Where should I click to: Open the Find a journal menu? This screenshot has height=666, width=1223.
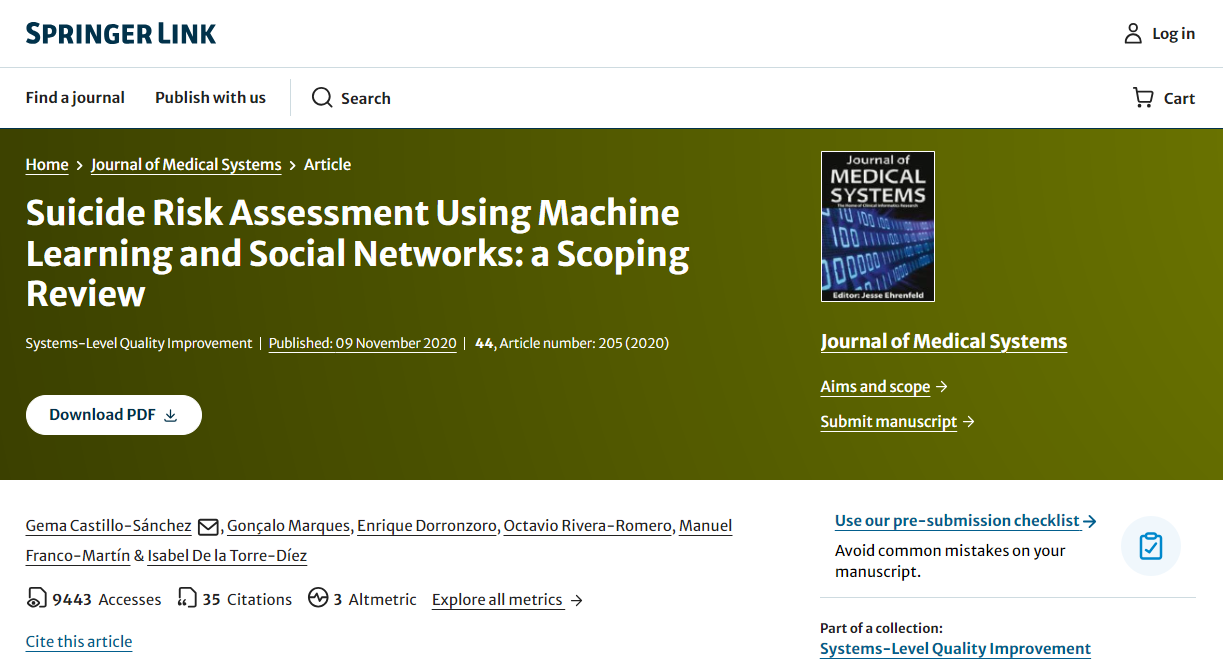pyautogui.click(x=75, y=98)
